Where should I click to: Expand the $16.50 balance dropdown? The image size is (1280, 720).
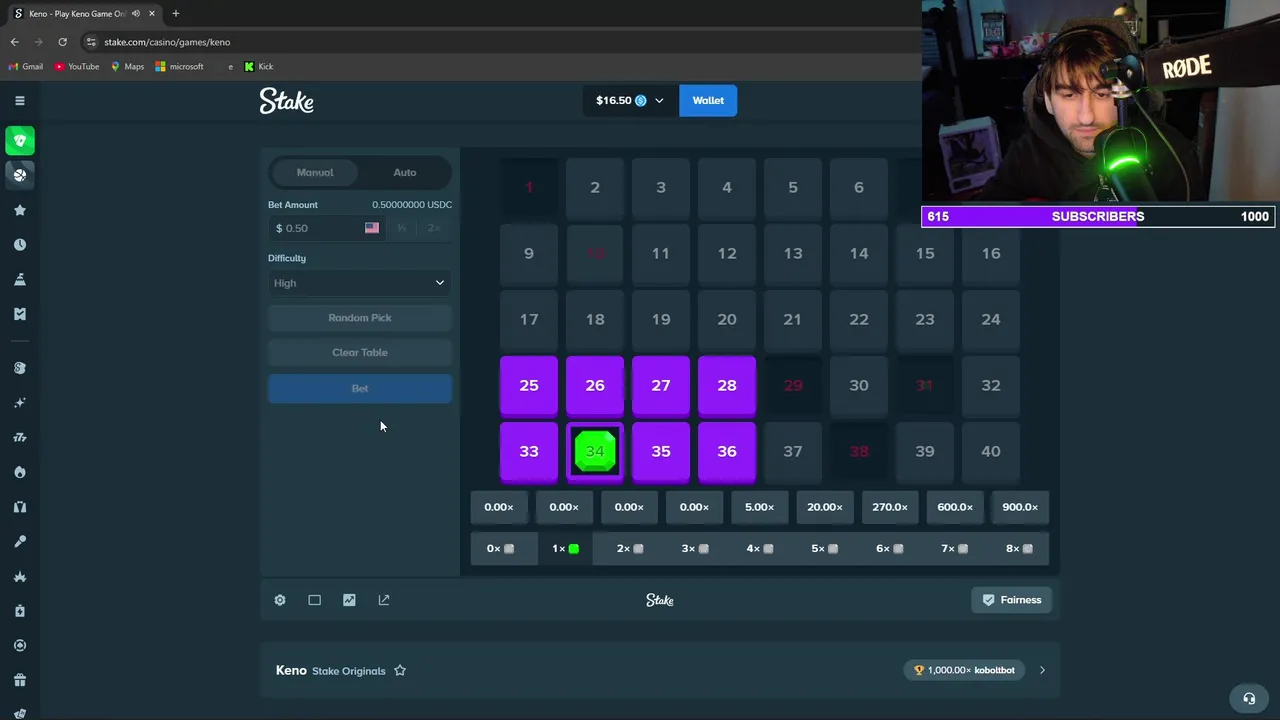[x=630, y=100]
